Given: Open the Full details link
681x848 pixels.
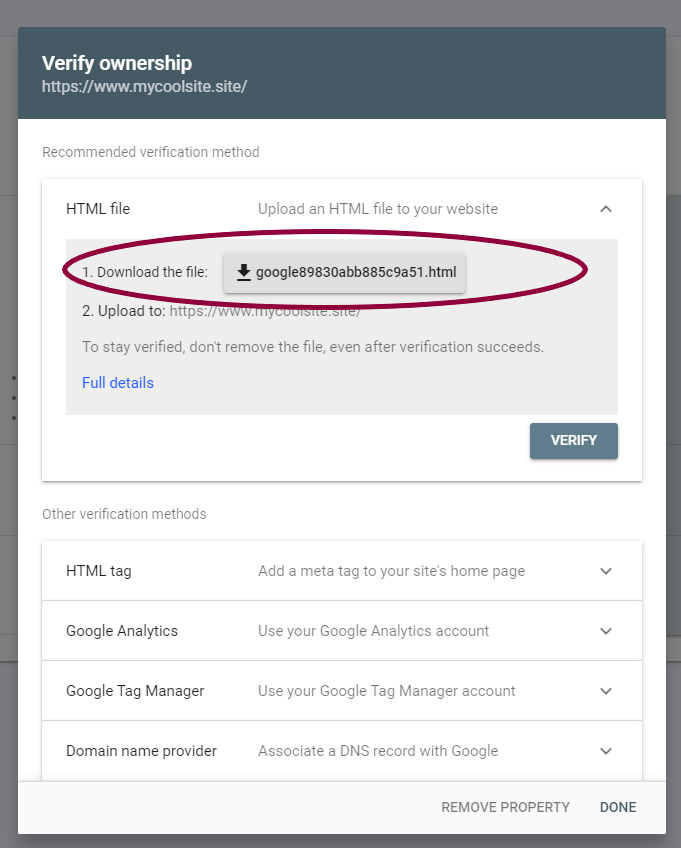Looking at the screenshot, I should click(118, 383).
